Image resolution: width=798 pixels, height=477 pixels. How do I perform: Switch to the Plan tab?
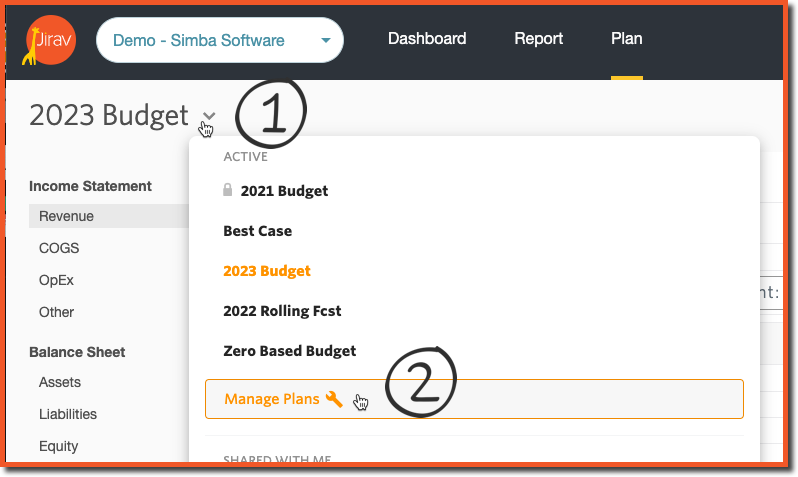[626, 39]
